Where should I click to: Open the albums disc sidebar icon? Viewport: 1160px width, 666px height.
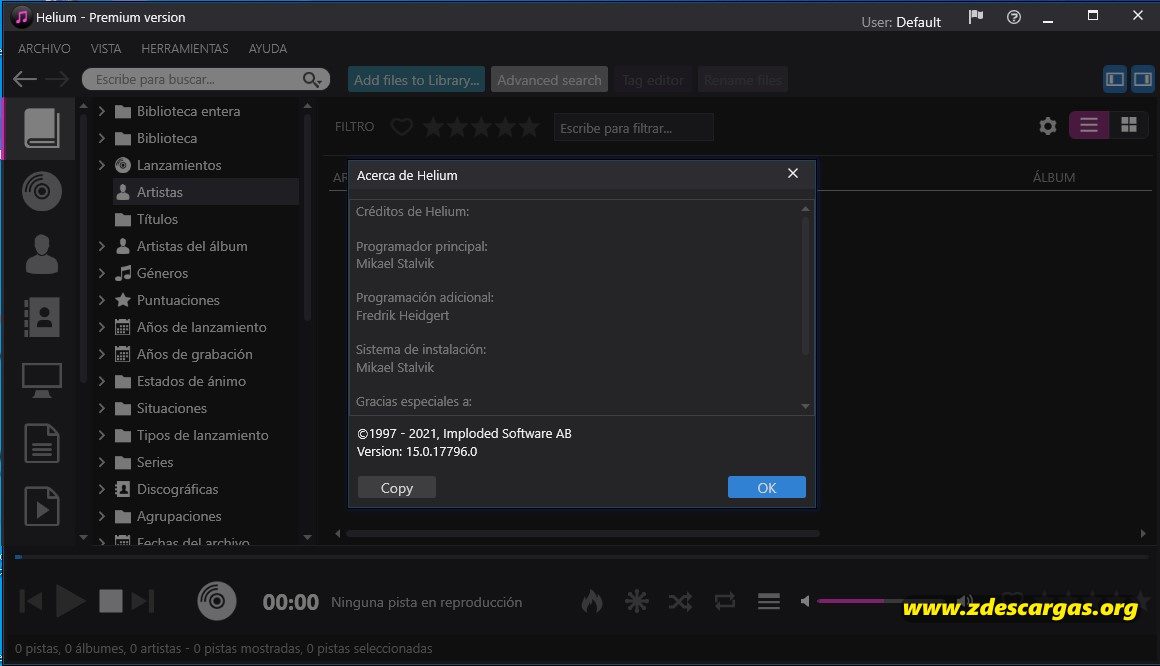41,191
